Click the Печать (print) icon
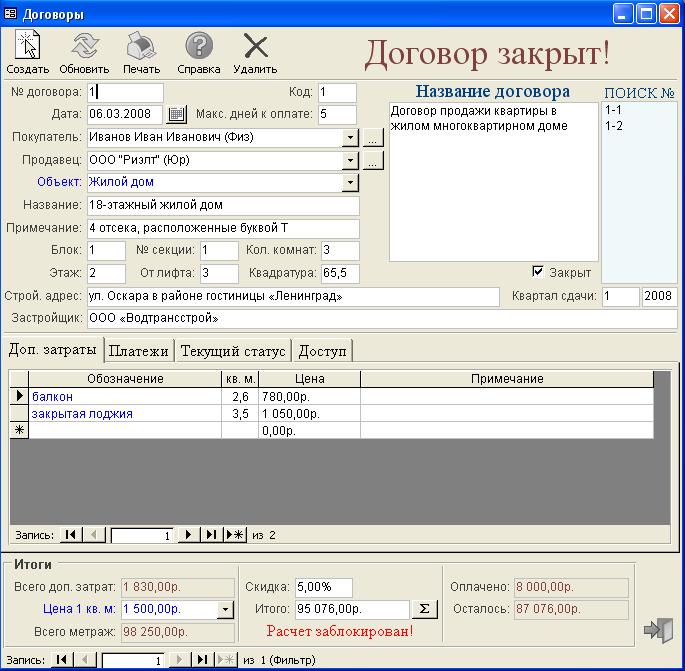This screenshot has width=685, height=671. point(141,45)
